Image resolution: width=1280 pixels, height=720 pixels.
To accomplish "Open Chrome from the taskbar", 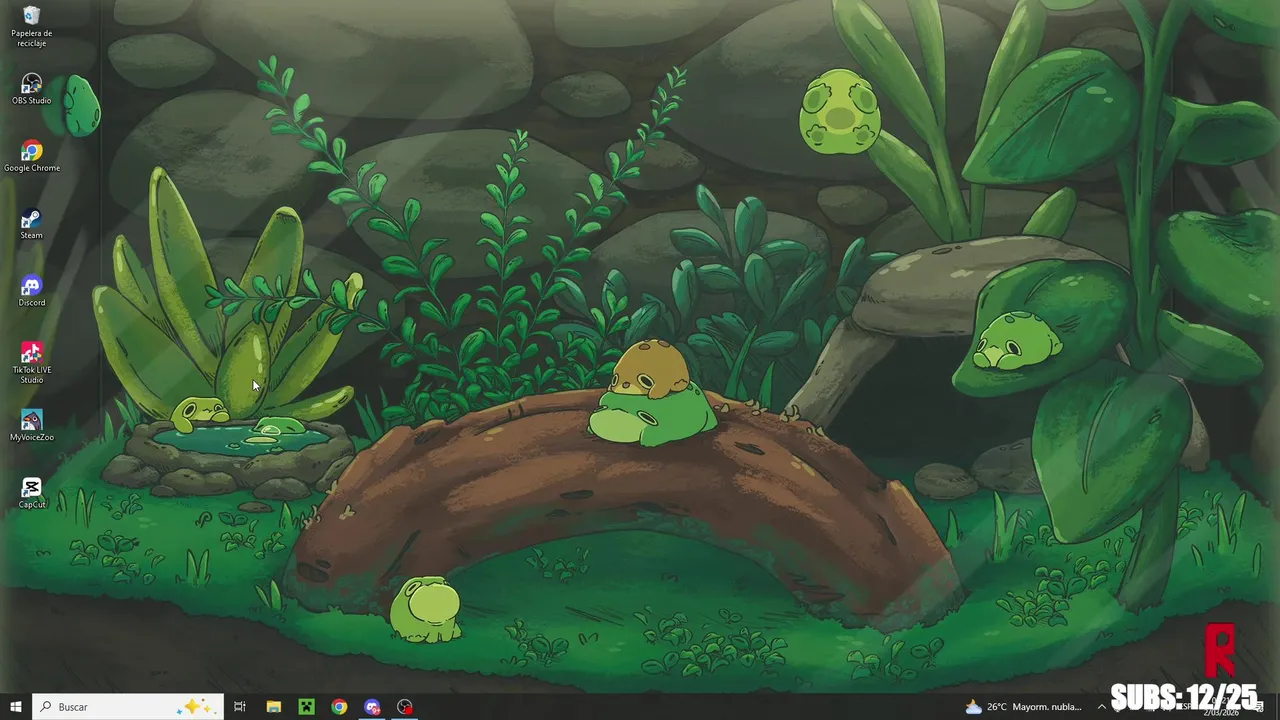I will 340,707.
